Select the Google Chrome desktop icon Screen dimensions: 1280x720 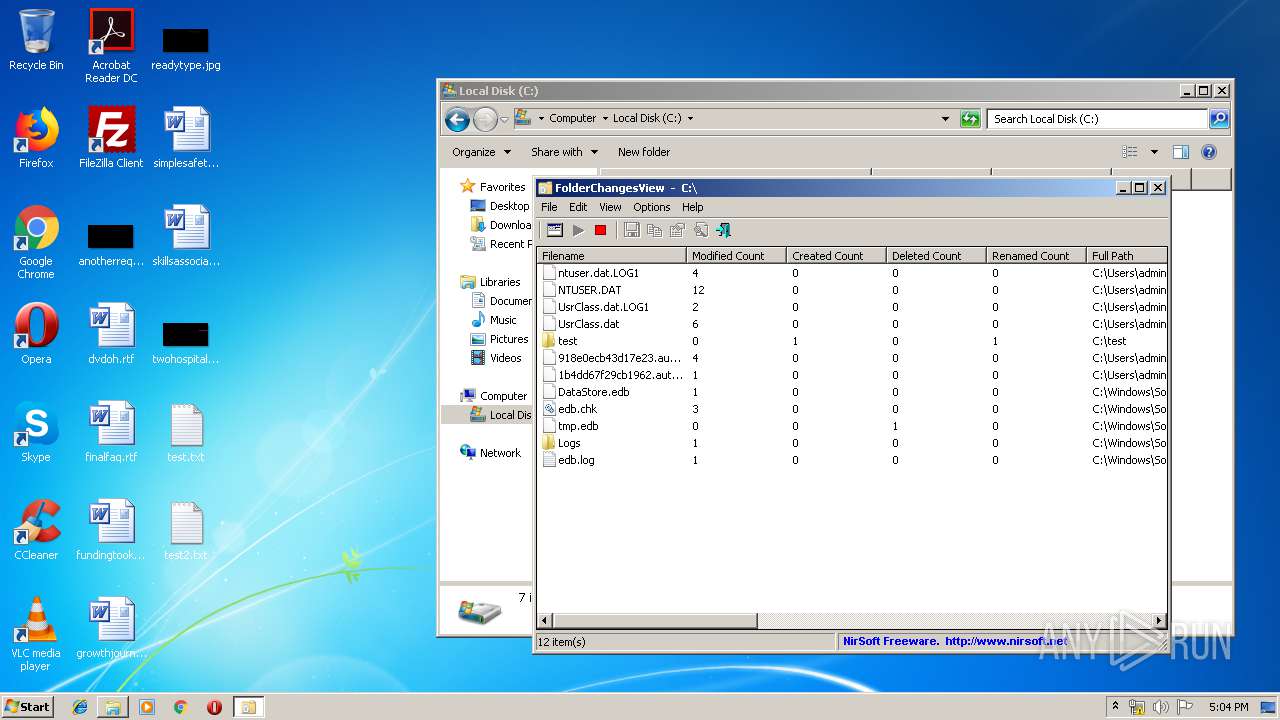(36, 243)
